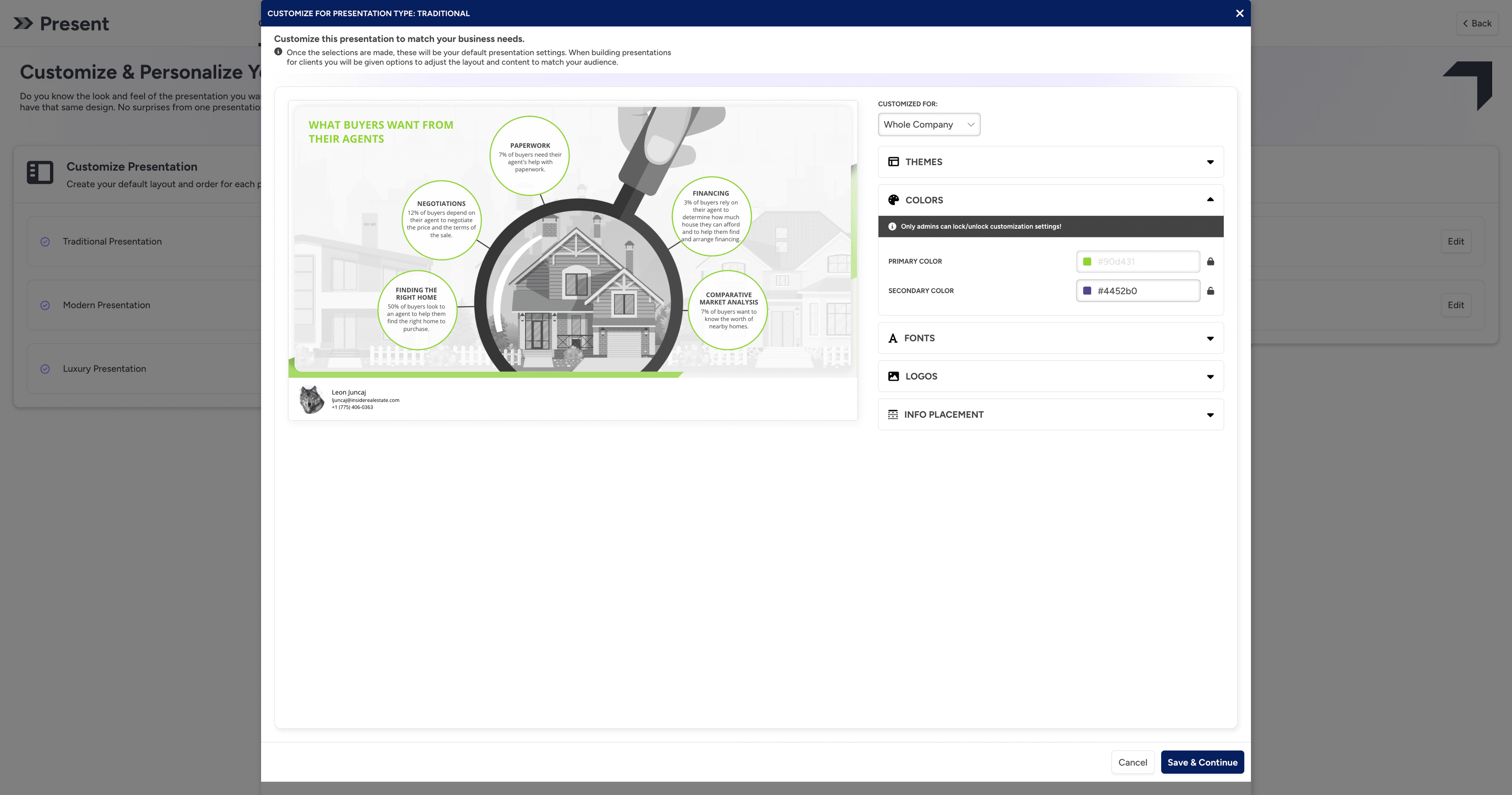
Task: Open the Whole Company dropdown
Action: point(928,124)
